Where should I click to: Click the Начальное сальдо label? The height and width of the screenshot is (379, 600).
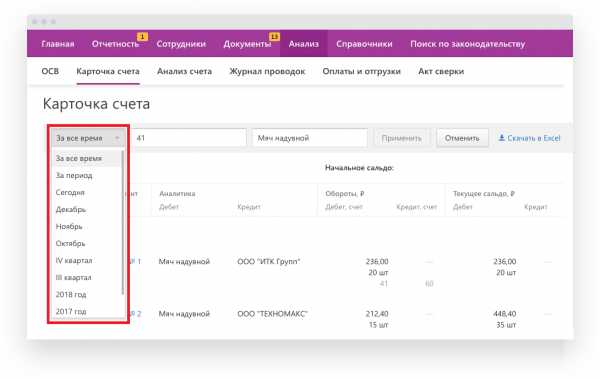tap(359, 168)
